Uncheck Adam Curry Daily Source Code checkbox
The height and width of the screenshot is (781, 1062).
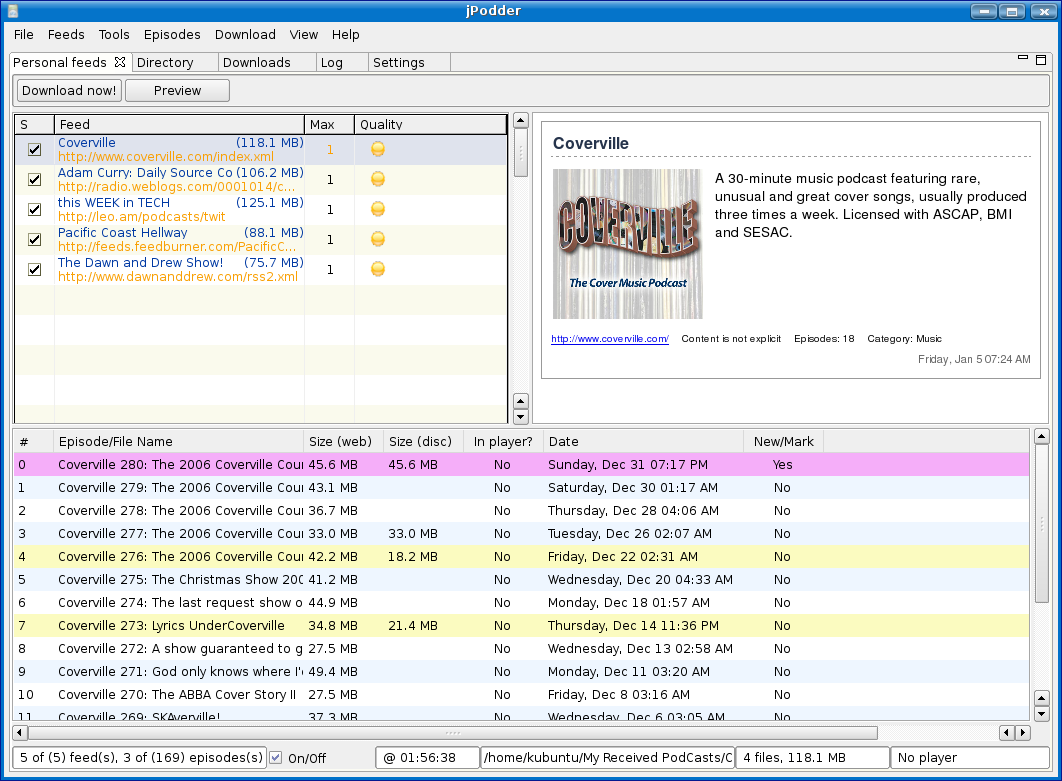34,180
